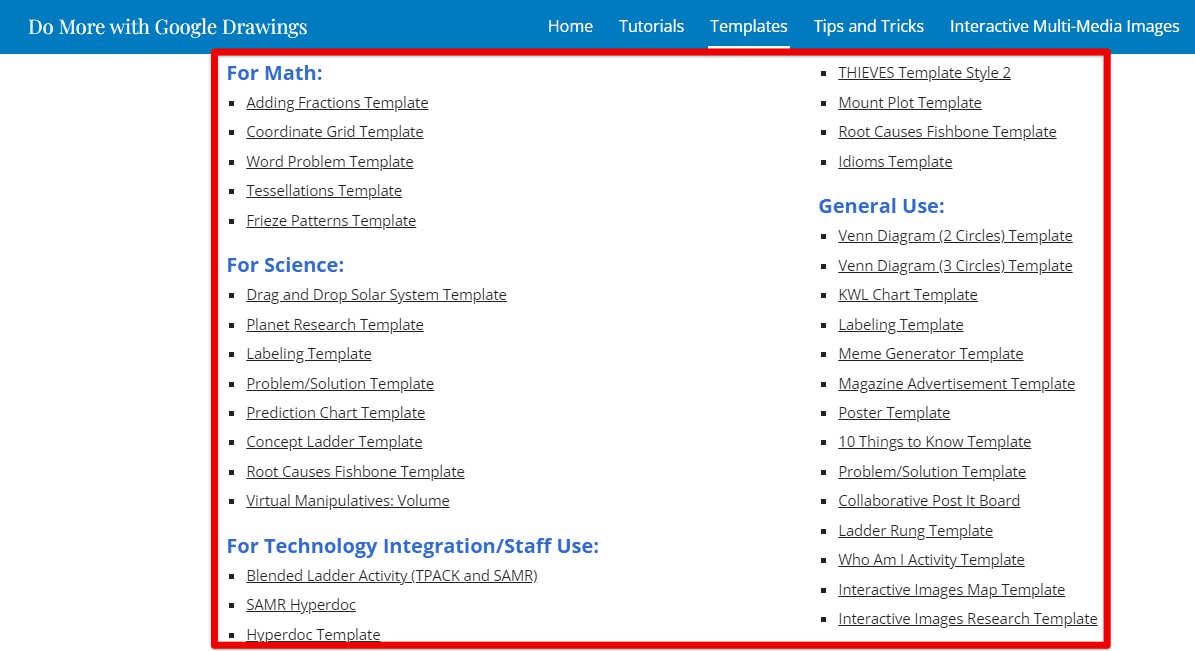Open the Tutorials menu item
Image resolution: width=1195 pixels, height=651 pixels.
[652, 26]
